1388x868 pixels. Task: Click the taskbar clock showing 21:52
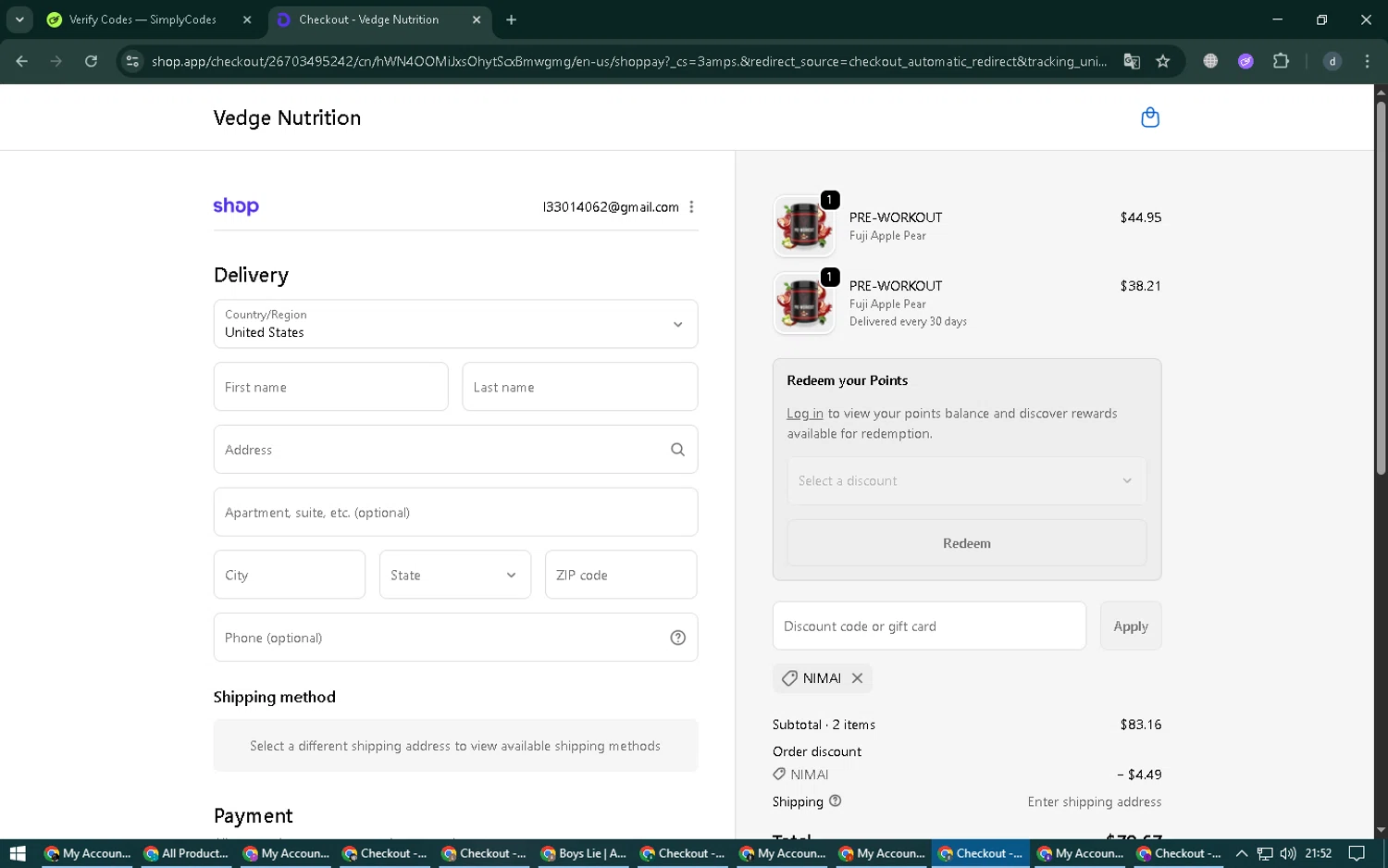click(1318, 853)
